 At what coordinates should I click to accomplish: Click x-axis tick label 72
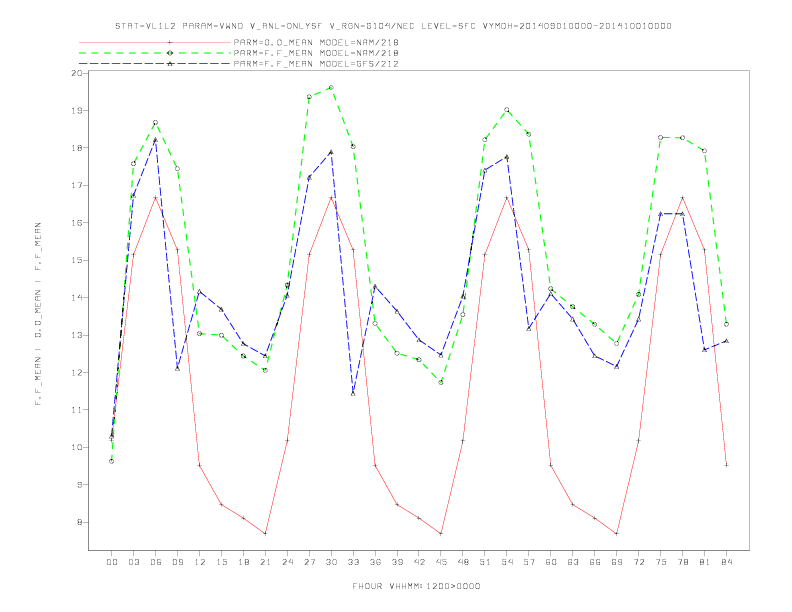(x=638, y=562)
